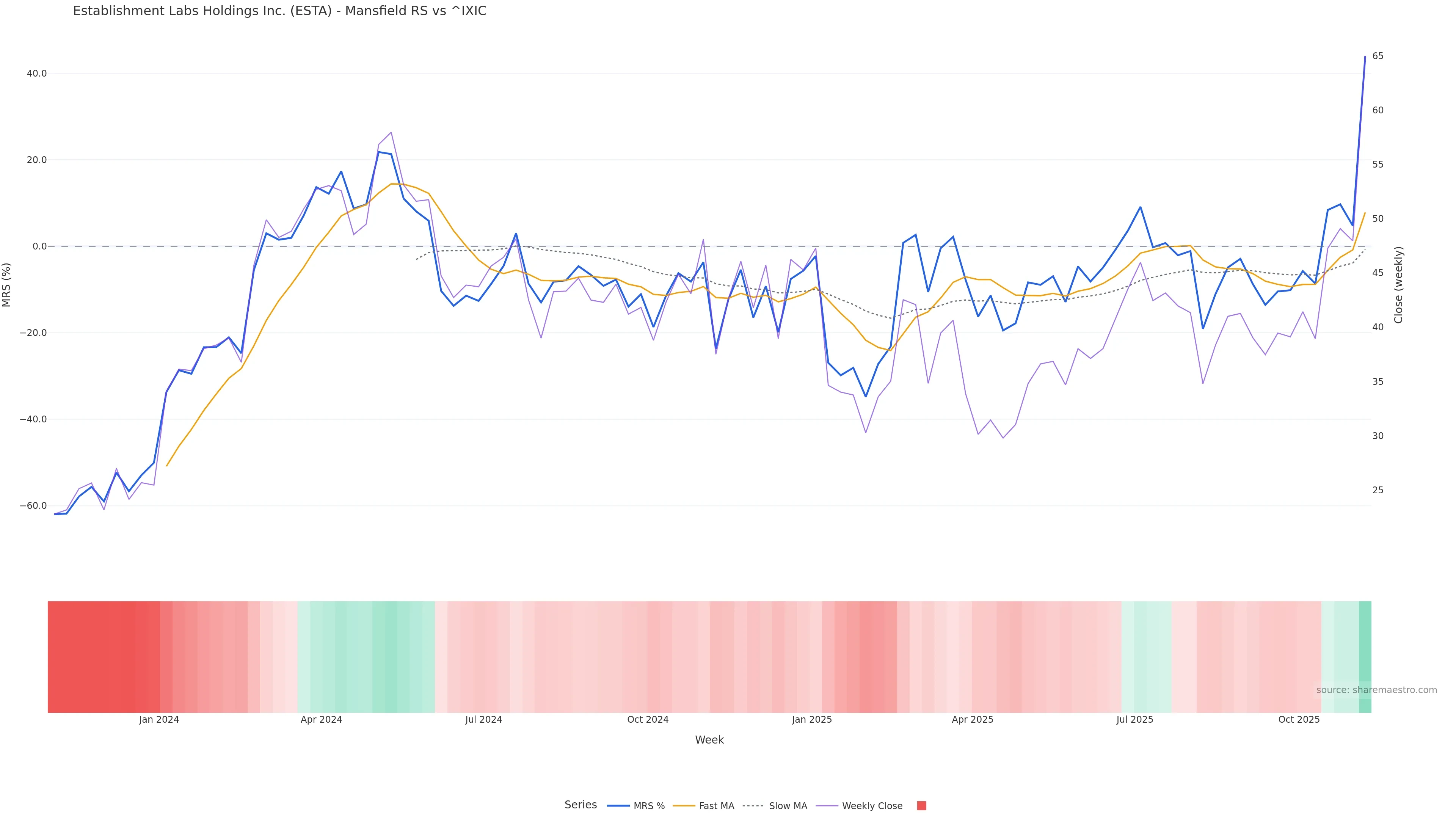Screen dimensions: 1456x819
Task: Select the Jul 2024 x-axis label
Action: click(x=483, y=720)
